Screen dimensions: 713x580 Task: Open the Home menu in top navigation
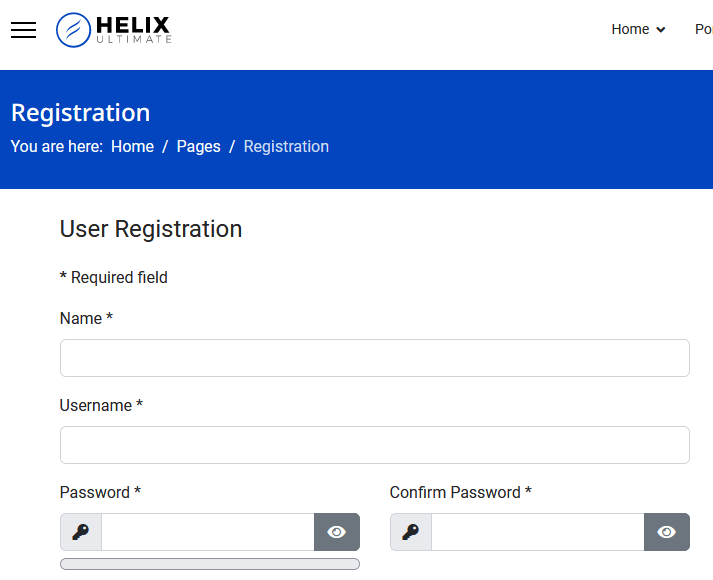point(630,29)
